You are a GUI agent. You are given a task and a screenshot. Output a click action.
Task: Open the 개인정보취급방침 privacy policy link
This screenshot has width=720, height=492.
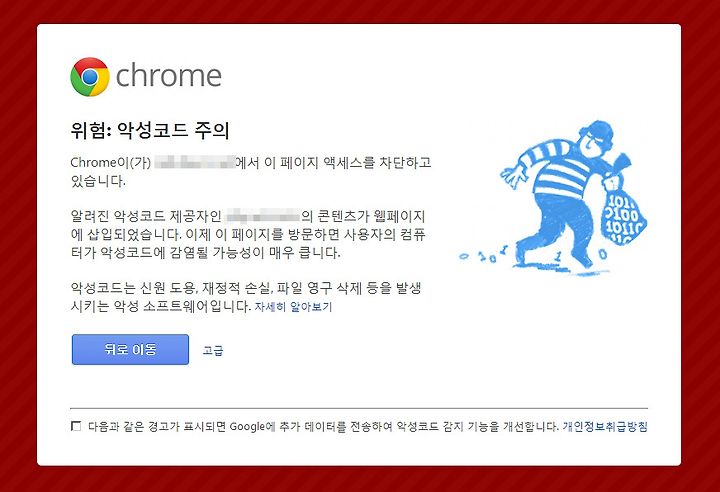pyautogui.click(x=605, y=427)
